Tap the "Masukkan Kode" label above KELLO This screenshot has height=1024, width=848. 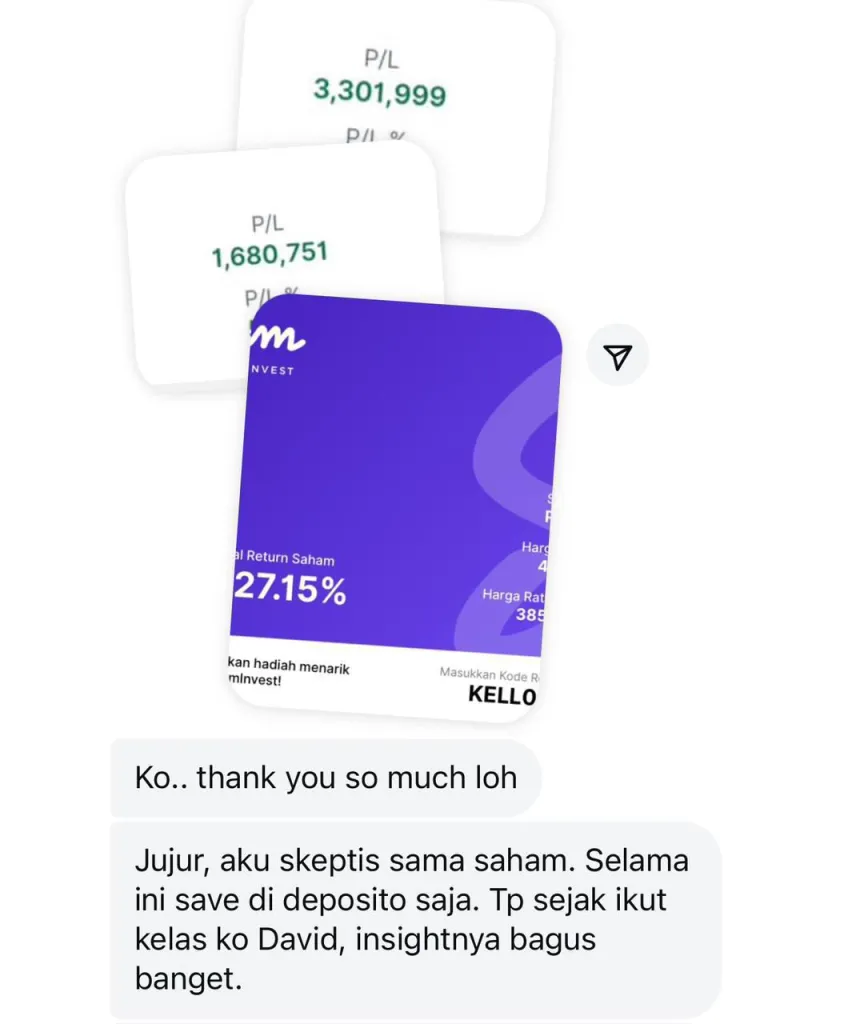pos(488,674)
